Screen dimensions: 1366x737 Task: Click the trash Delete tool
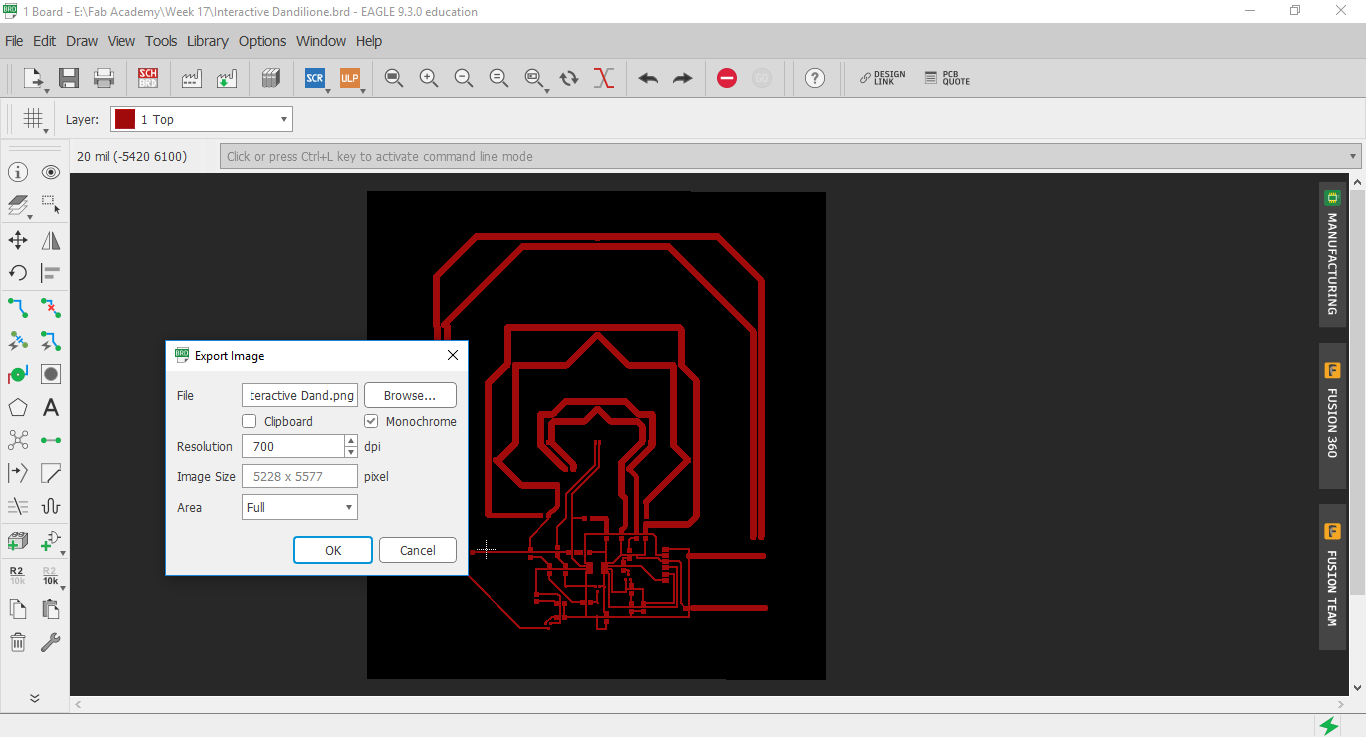point(18,642)
